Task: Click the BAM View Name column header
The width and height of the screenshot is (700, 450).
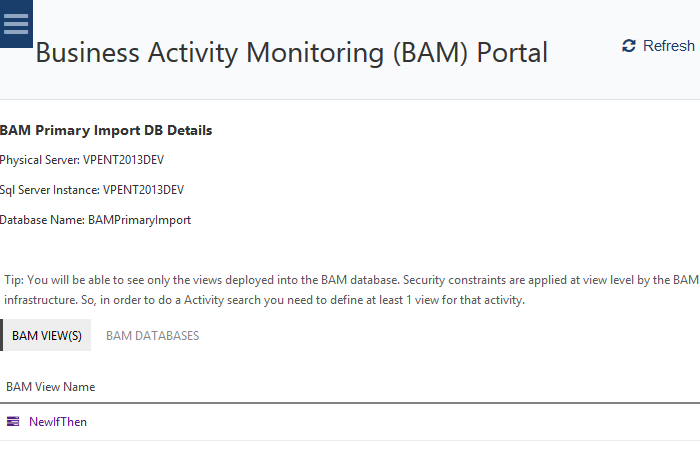Action: tap(50, 387)
